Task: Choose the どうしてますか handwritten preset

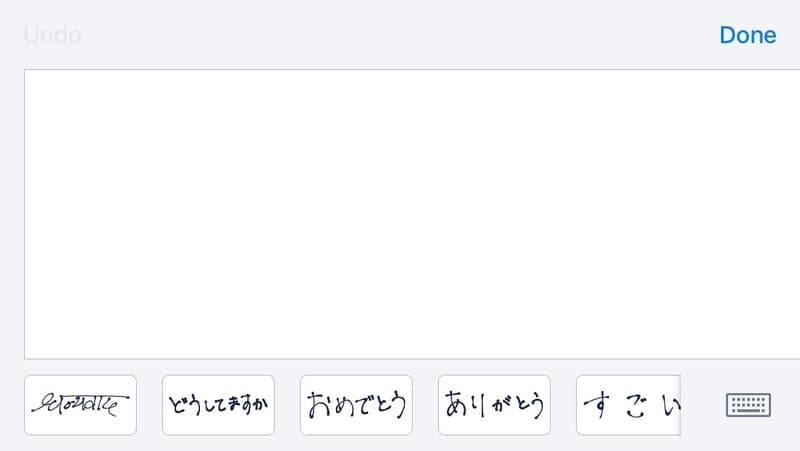Action: (x=218, y=405)
